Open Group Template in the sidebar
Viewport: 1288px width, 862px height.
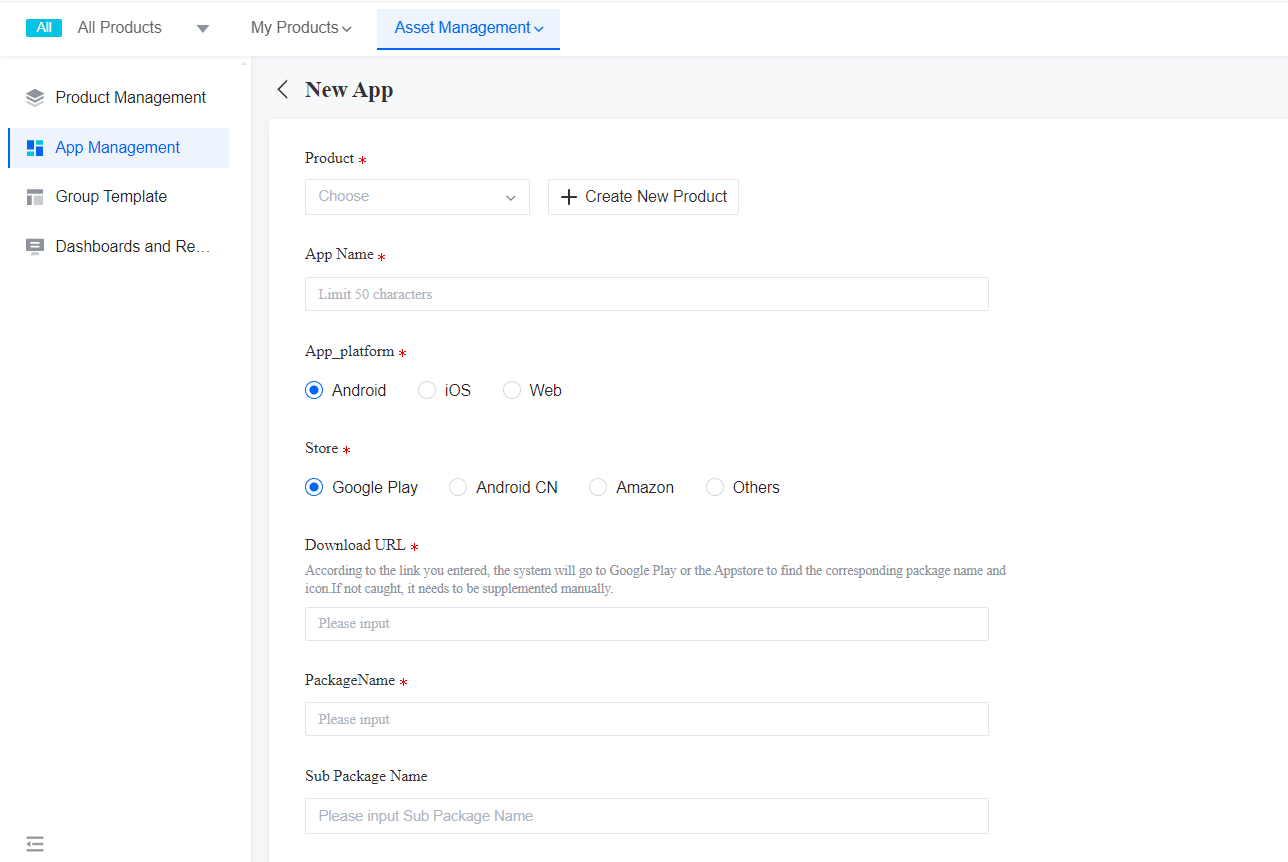(x=111, y=197)
